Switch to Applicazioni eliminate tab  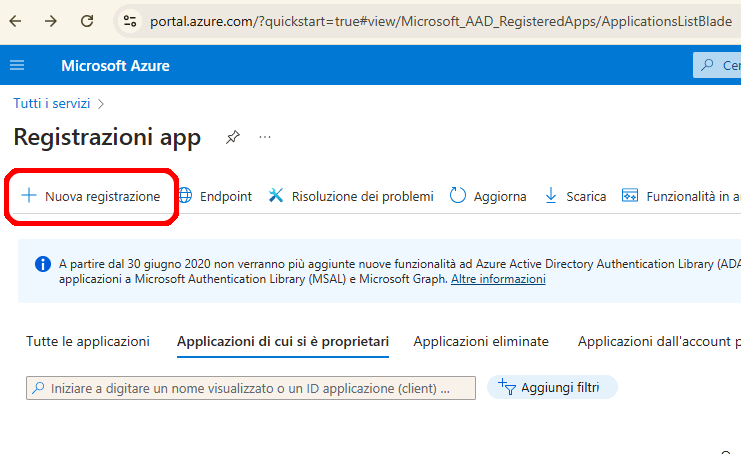click(481, 342)
